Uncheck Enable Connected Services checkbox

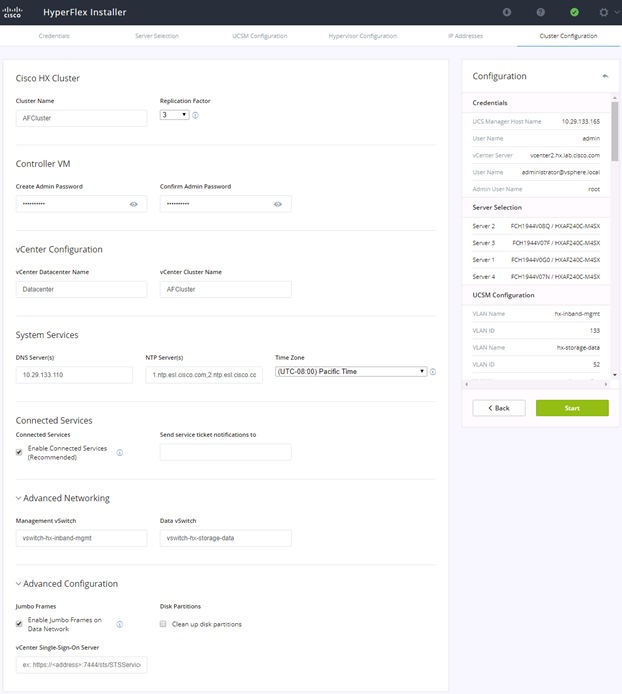[19, 452]
